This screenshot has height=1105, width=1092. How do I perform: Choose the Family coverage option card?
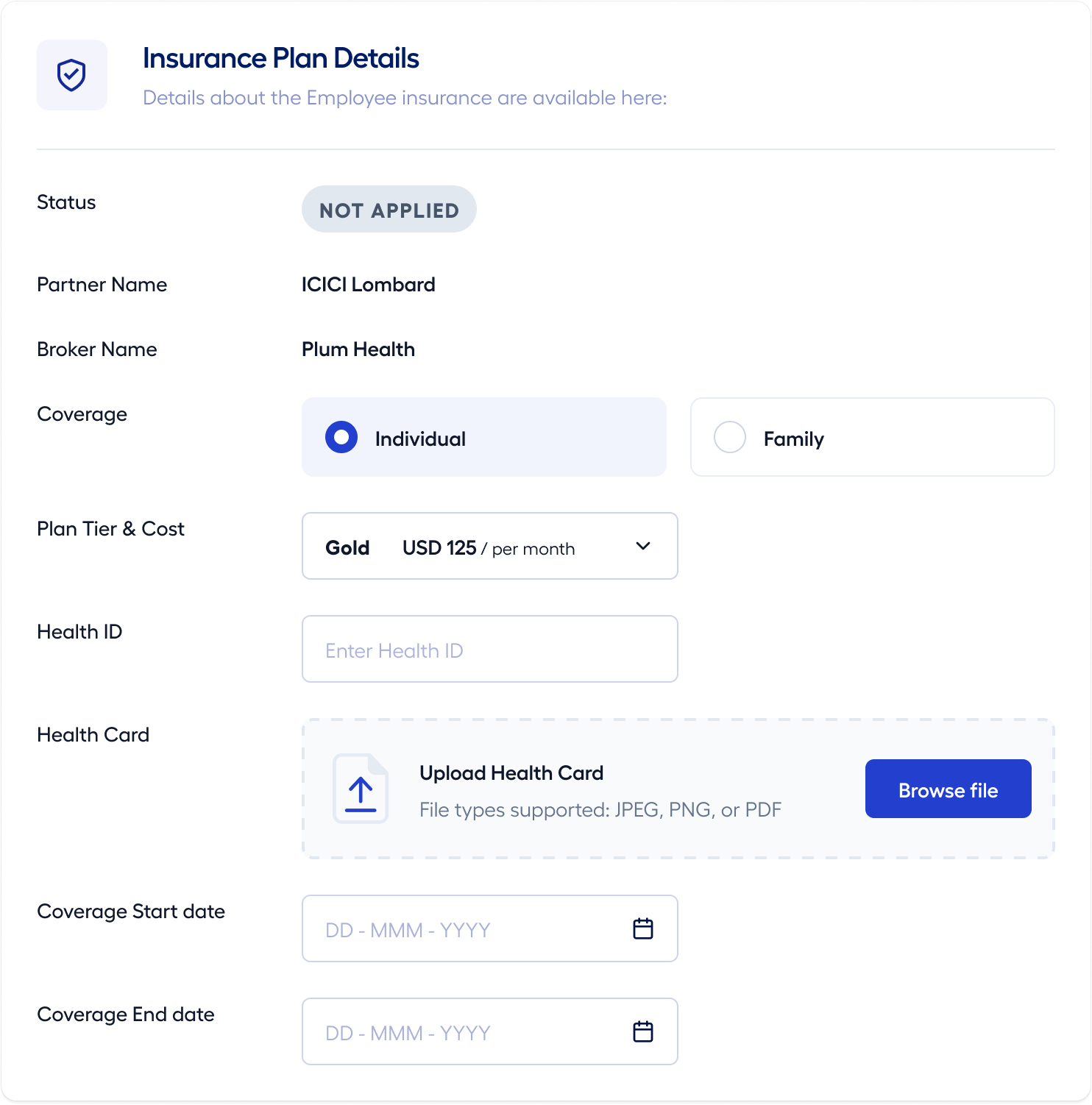click(873, 437)
